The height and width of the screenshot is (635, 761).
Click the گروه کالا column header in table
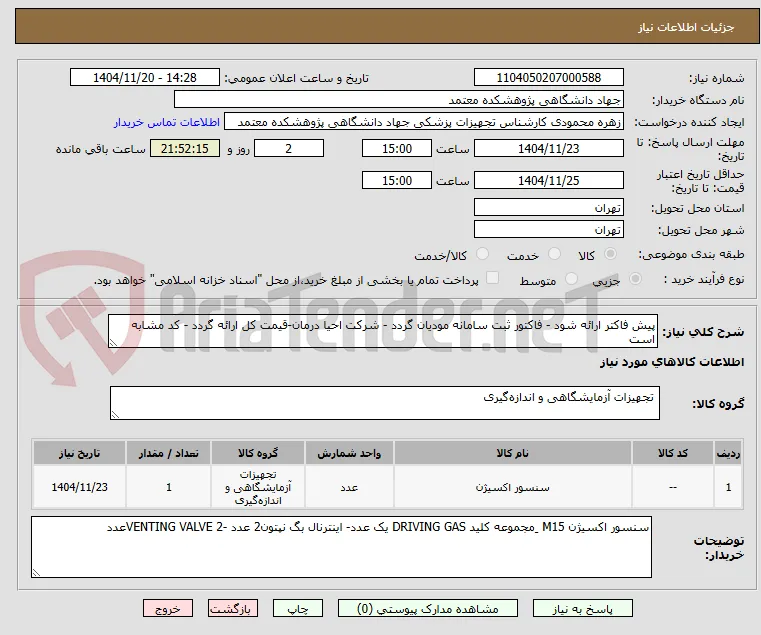[x=258, y=453]
